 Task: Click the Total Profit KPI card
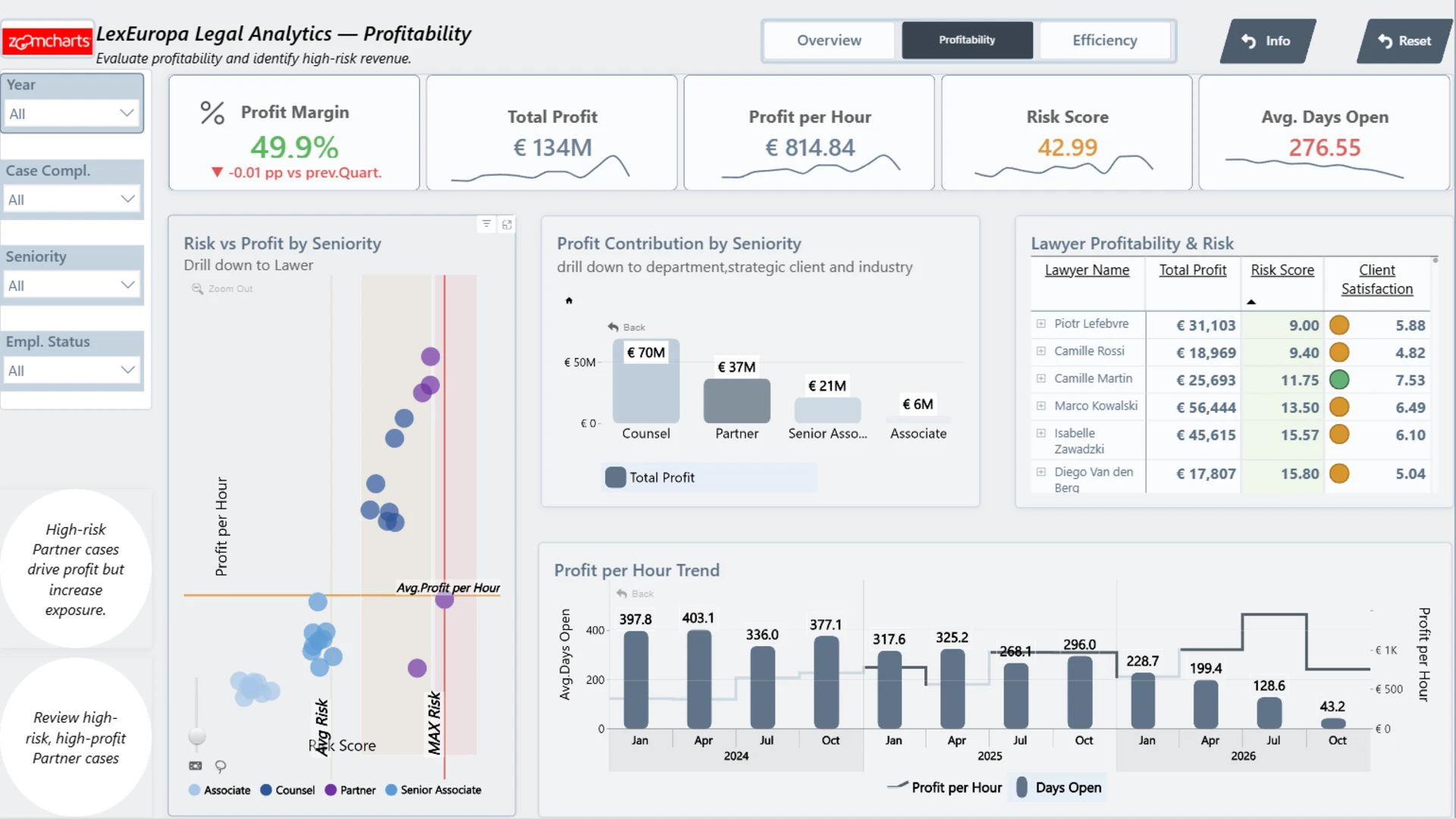click(x=552, y=133)
